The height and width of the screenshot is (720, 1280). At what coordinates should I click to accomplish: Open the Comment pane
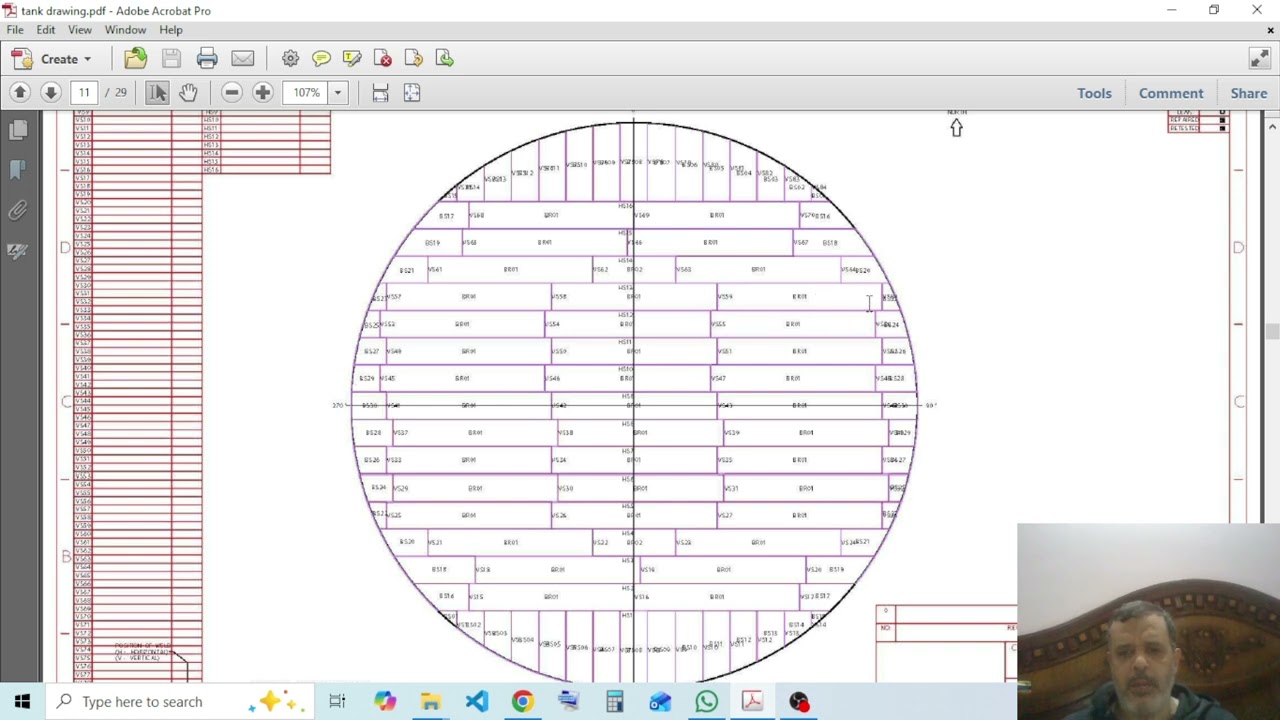point(1171,93)
